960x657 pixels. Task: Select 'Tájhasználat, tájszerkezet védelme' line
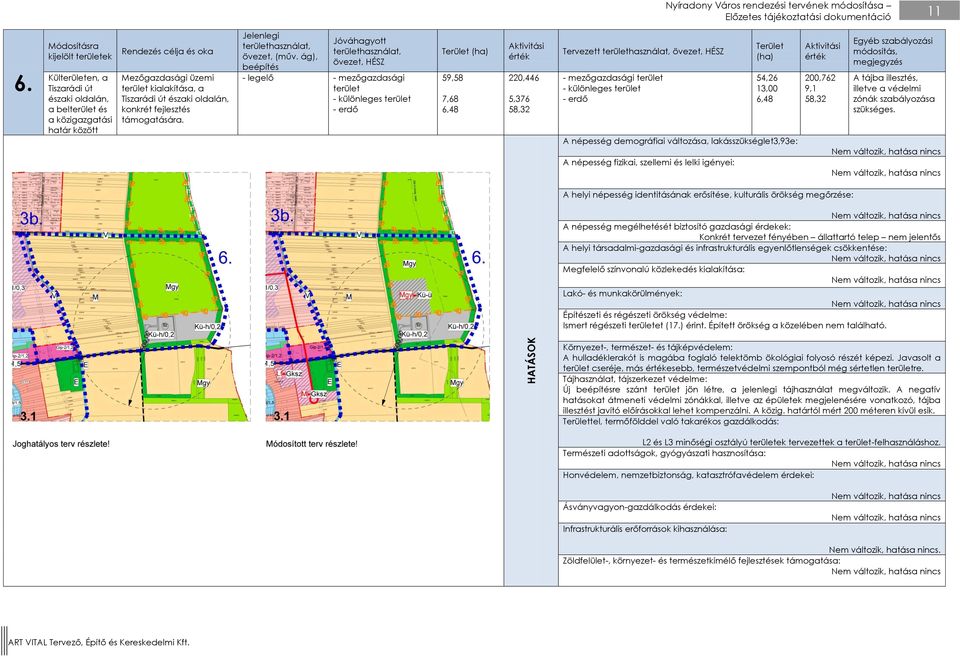635,379
